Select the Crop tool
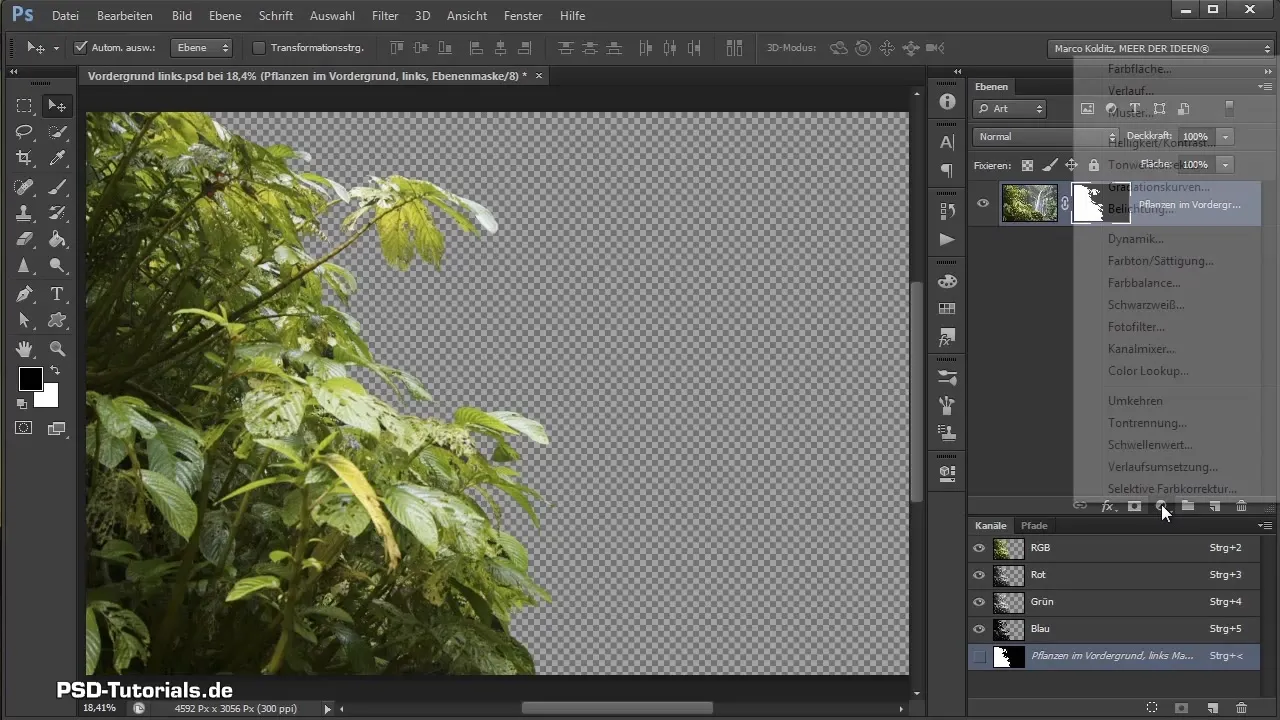The width and height of the screenshot is (1280, 720). [x=24, y=158]
